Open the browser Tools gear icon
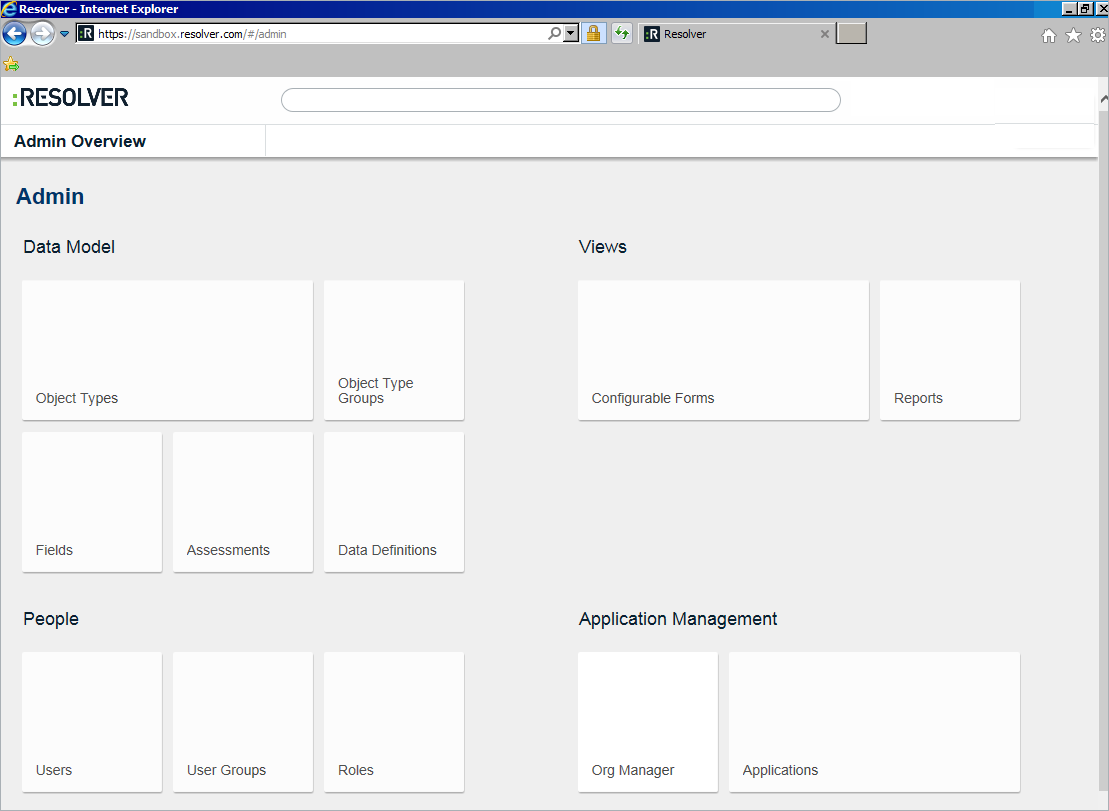1109x811 pixels. click(1098, 35)
